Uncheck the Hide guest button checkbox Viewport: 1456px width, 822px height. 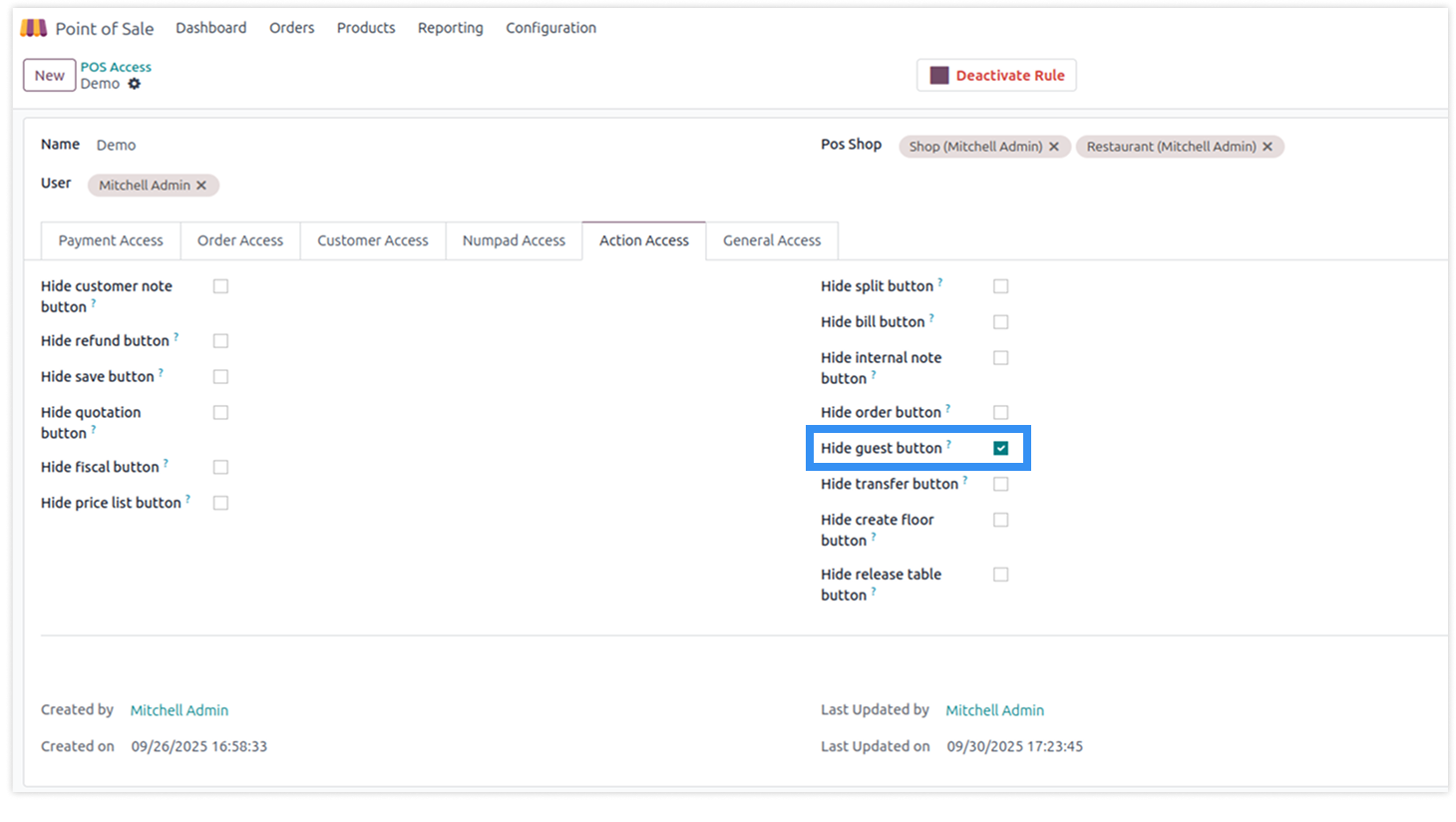click(x=1000, y=449)
